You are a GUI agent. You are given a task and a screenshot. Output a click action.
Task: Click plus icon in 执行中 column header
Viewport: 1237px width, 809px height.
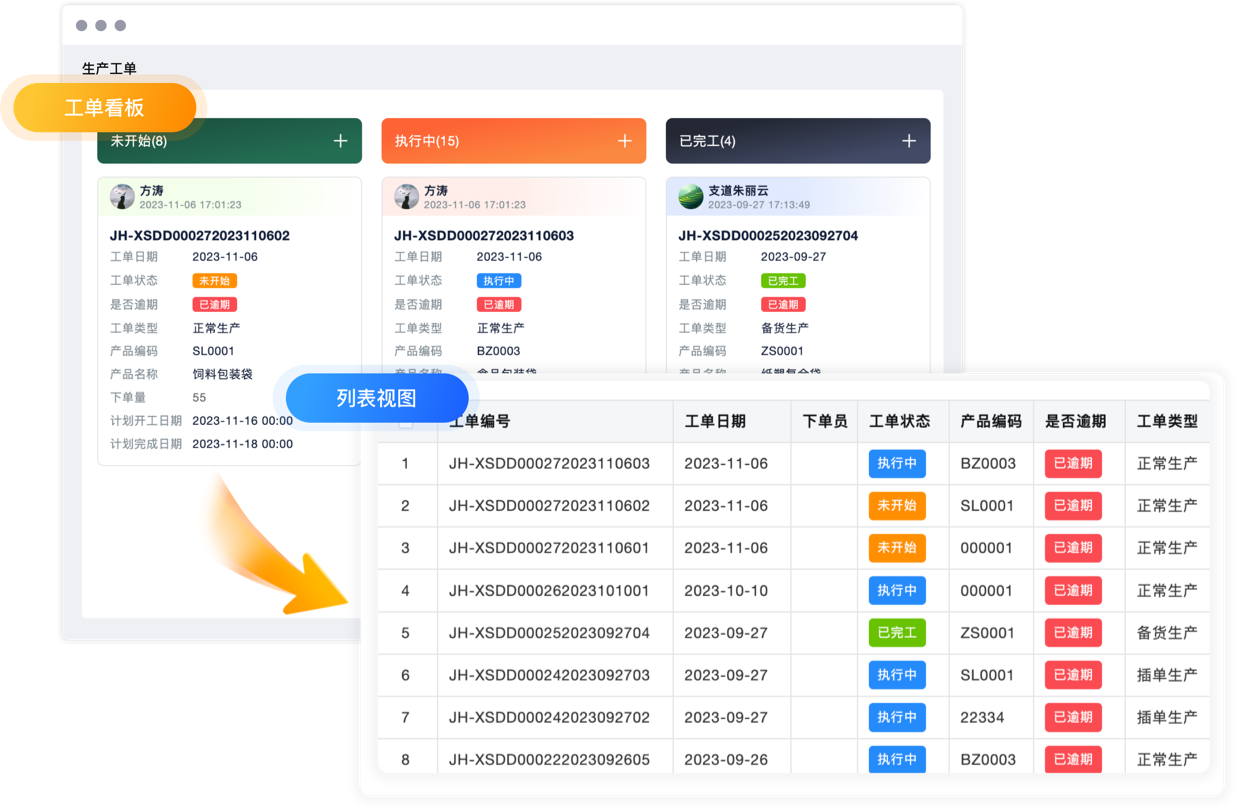[x=624, y=141]
